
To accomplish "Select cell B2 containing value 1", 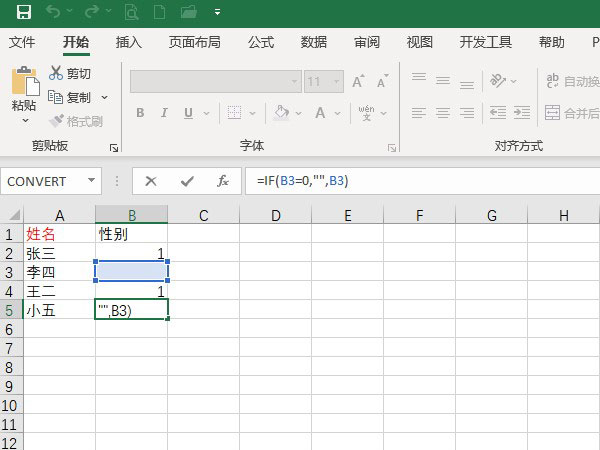I will pos(131,253).
